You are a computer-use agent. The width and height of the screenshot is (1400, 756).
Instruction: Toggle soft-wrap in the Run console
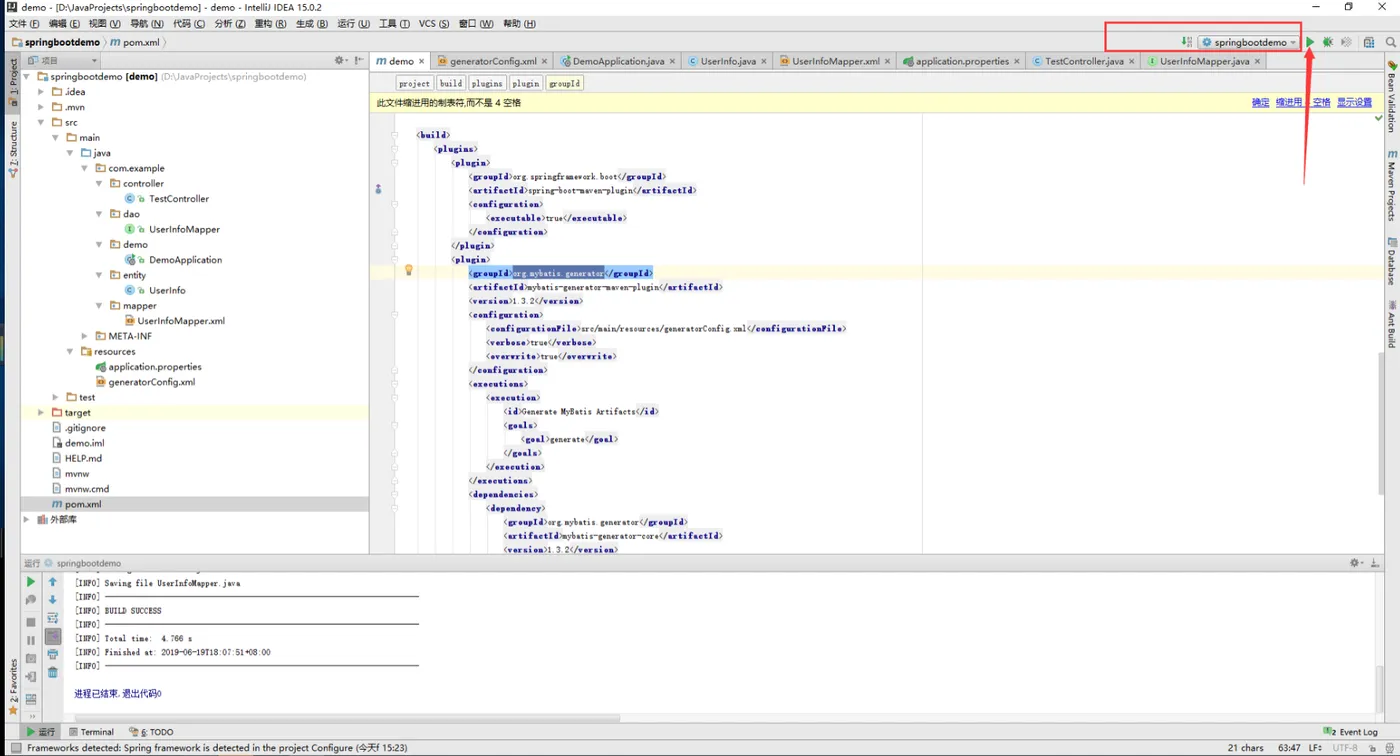53,618
